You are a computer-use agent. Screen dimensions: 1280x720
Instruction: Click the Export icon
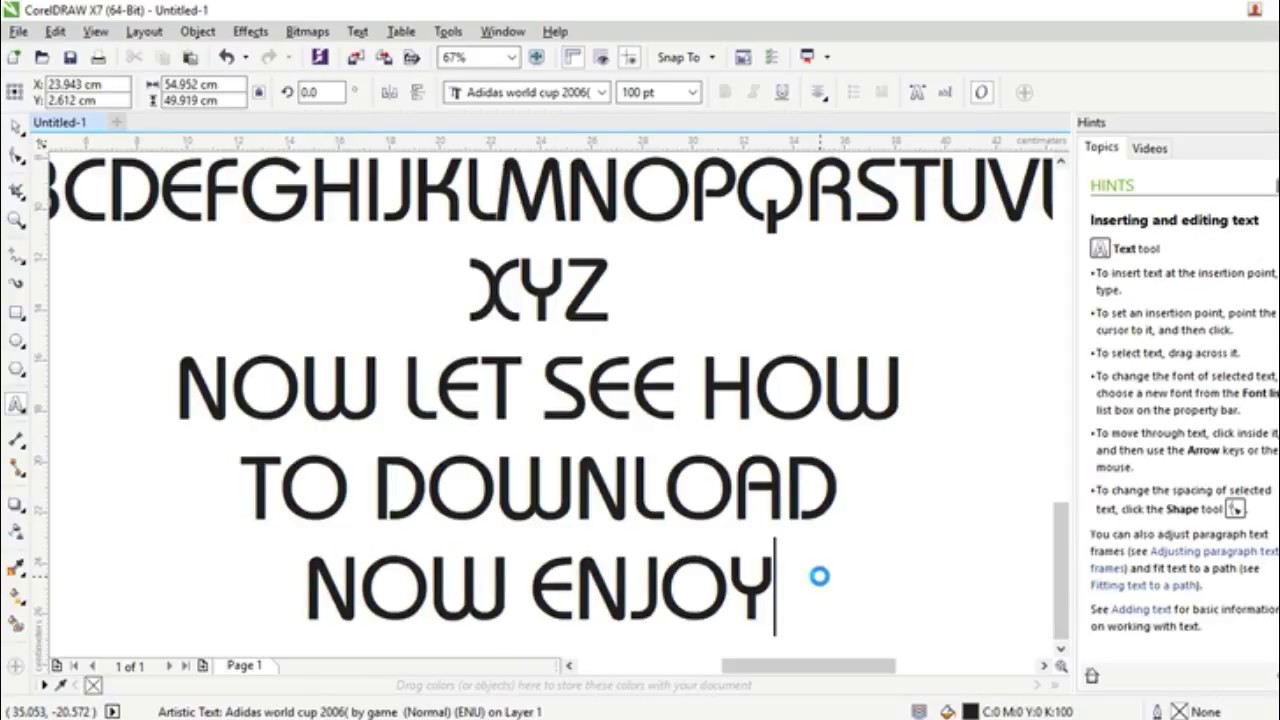click(x=384, y=58)
